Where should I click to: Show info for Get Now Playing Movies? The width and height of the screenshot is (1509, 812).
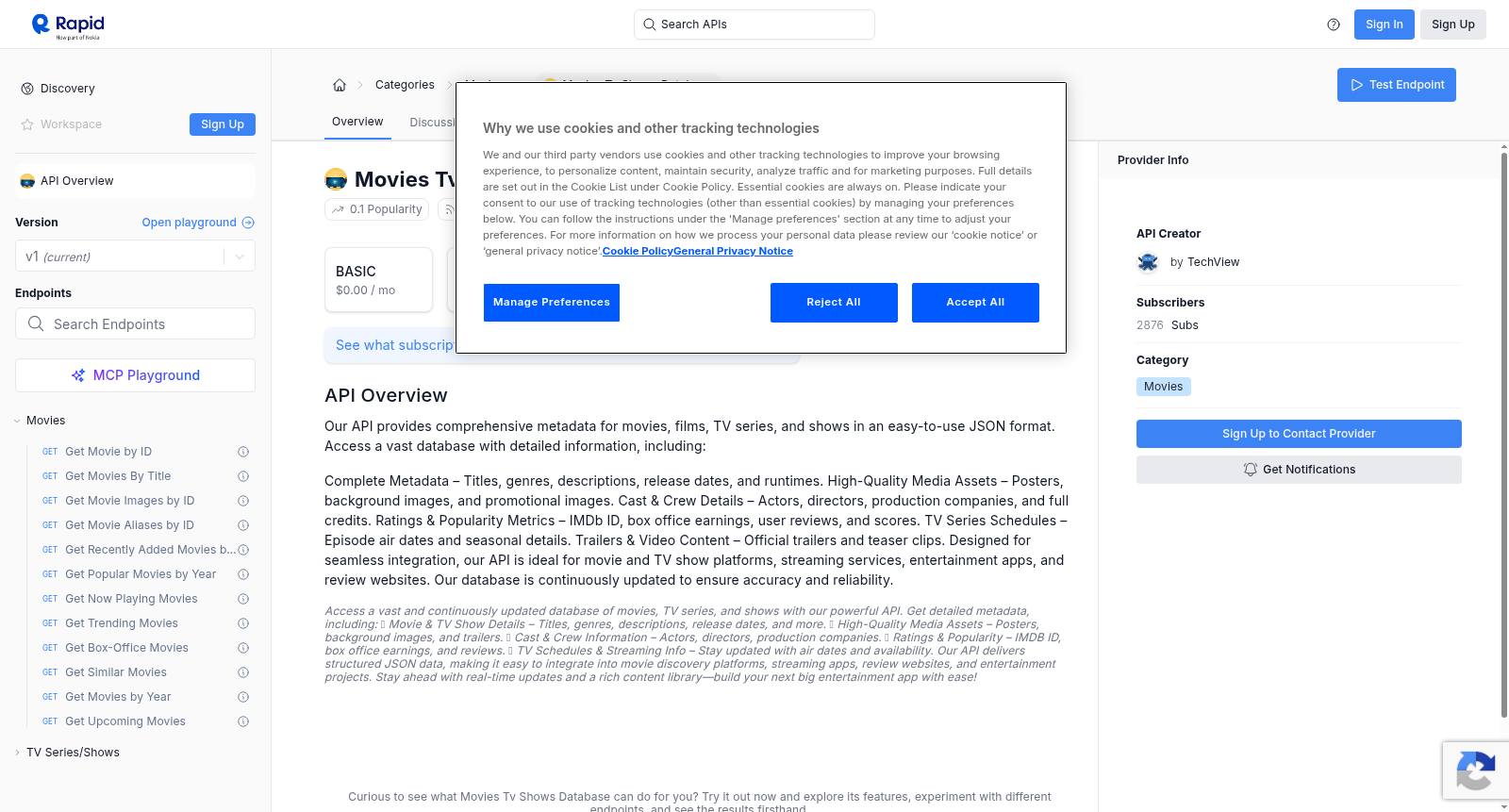pyautogui.click(x=243, y=599)
